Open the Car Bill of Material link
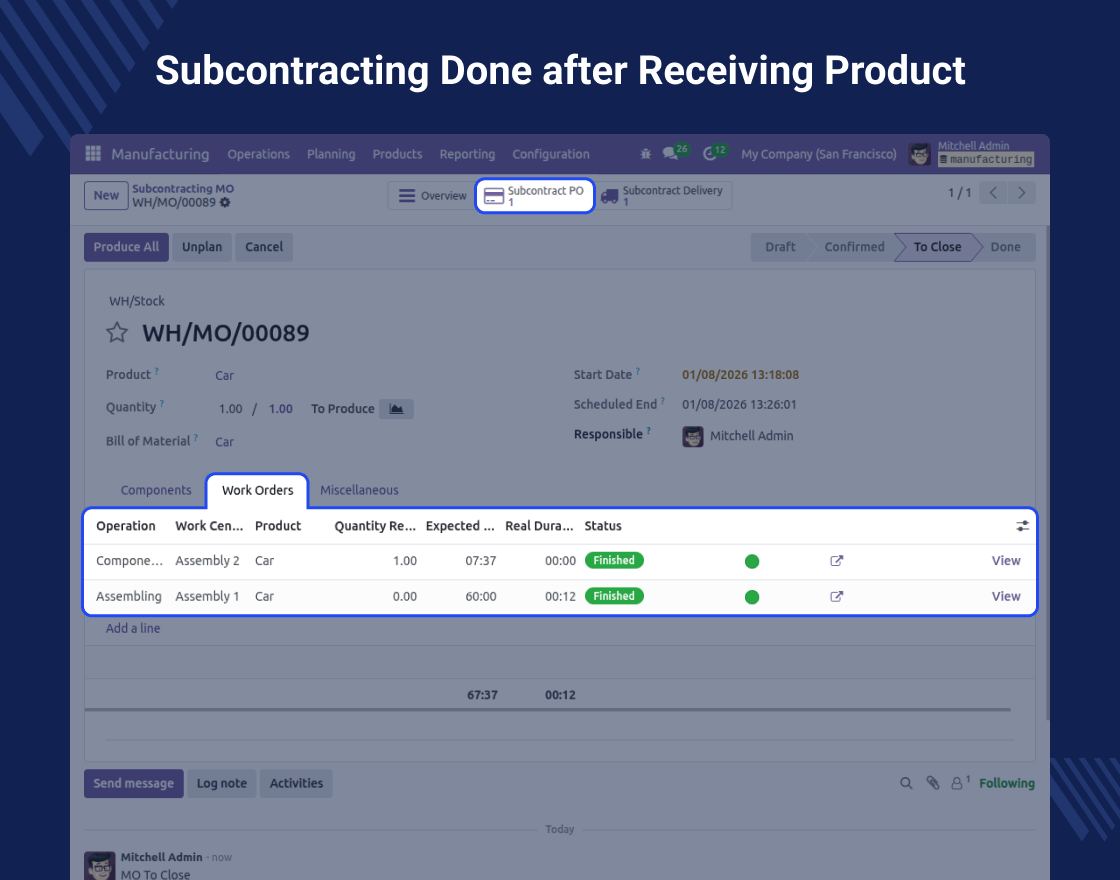The image size is (1120, 880). coord(224,442)
